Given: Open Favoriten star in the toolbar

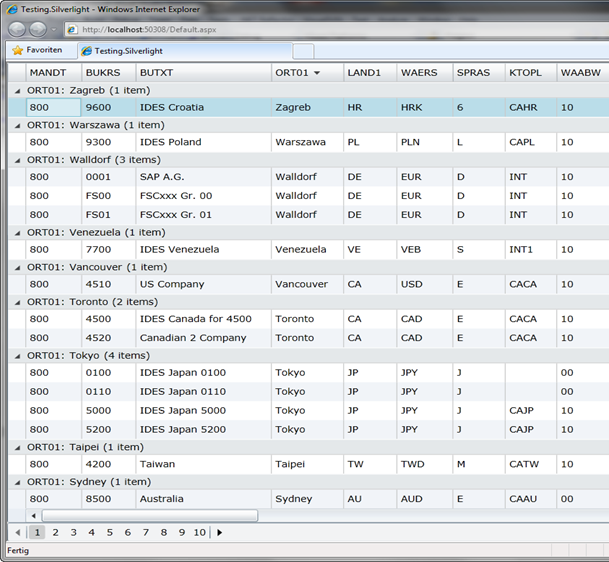Looking at the screenshot, I should point(18,50).
